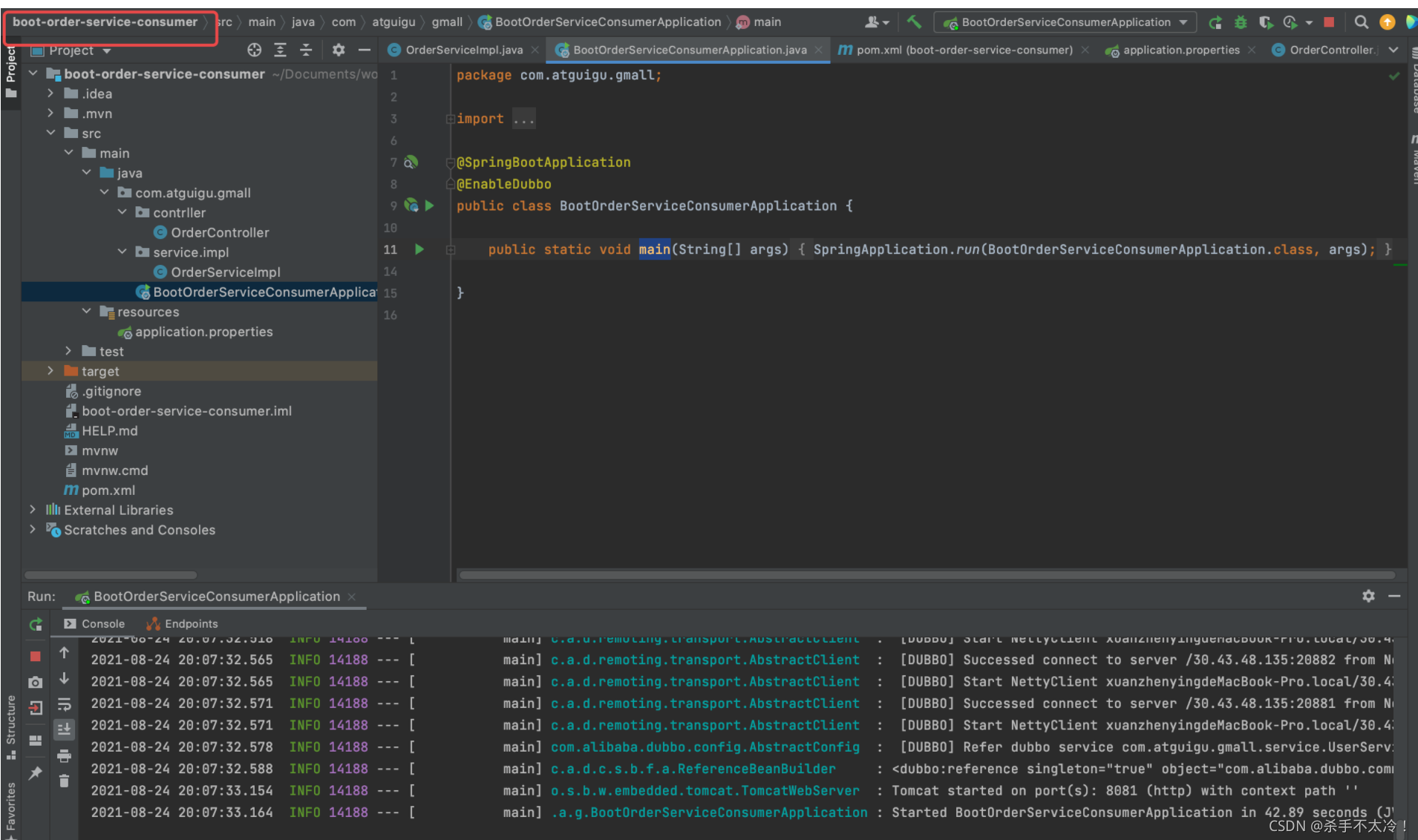1418x840 pixels.
Task: Run class from the line 9 gutter arrow
Action: (x=430, y=206)
